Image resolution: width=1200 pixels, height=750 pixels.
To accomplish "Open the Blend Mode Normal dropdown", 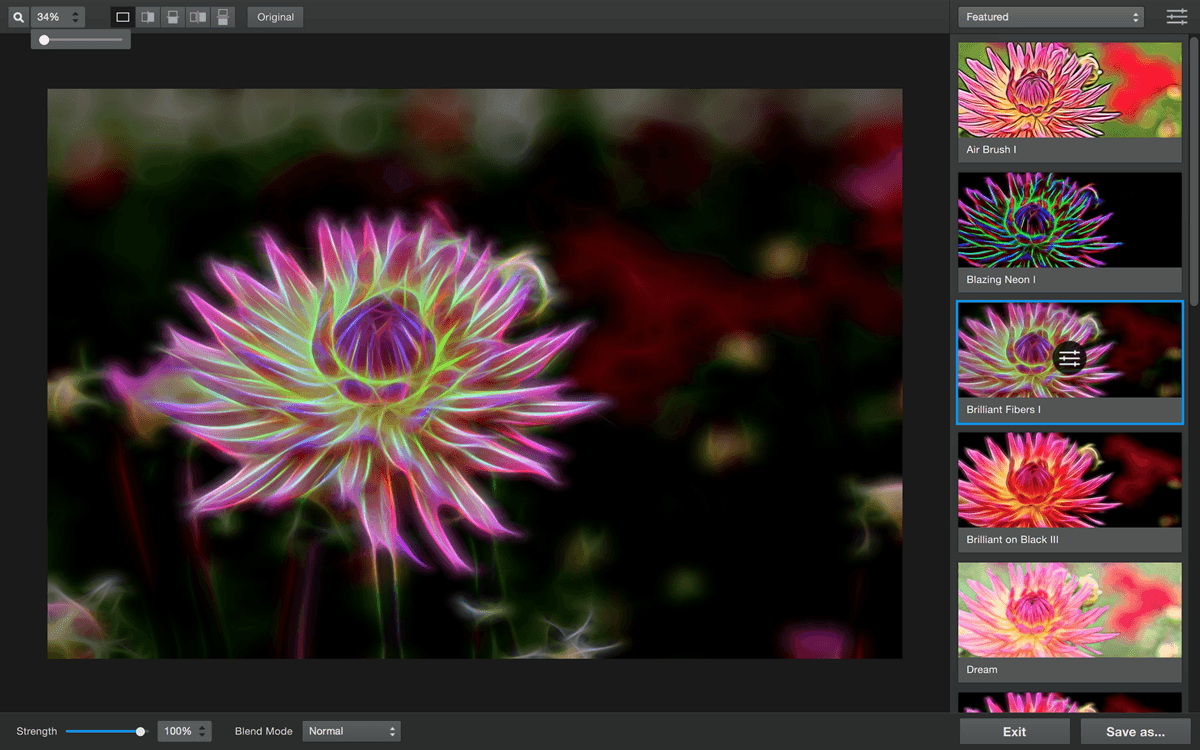I will [x=351, y=731].
